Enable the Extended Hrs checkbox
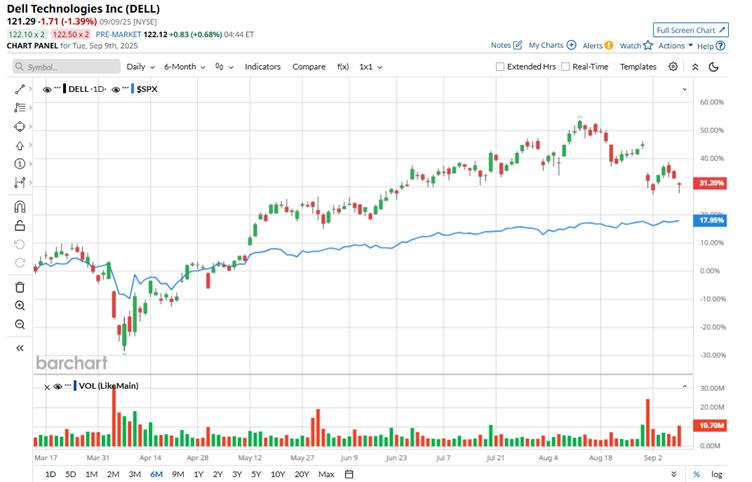 [x=500, y=67]
